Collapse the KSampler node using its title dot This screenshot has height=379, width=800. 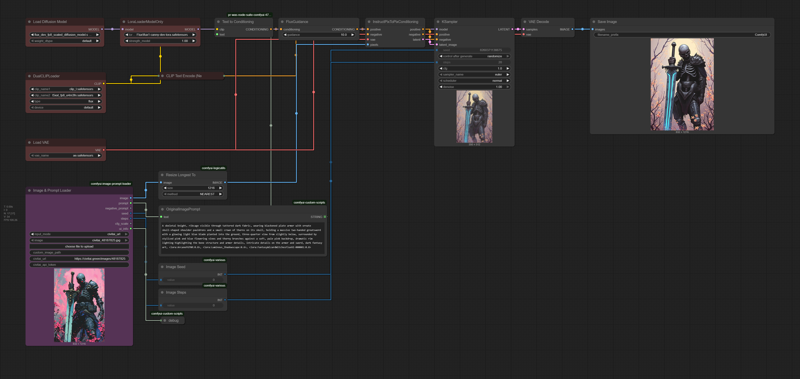pyautogui.click(x=438, y=22)
